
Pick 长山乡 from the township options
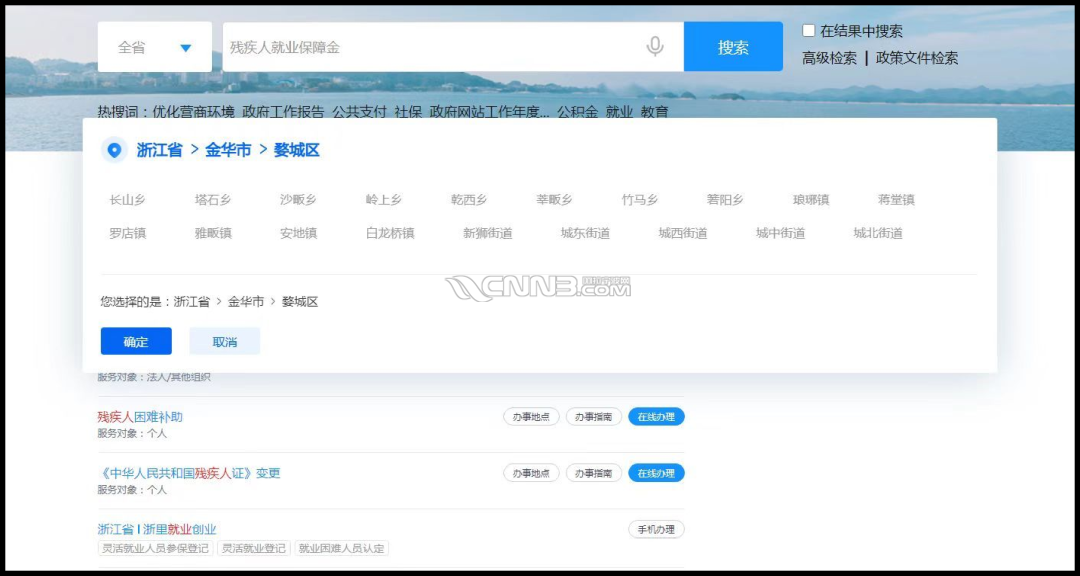[x=128, y=200]
